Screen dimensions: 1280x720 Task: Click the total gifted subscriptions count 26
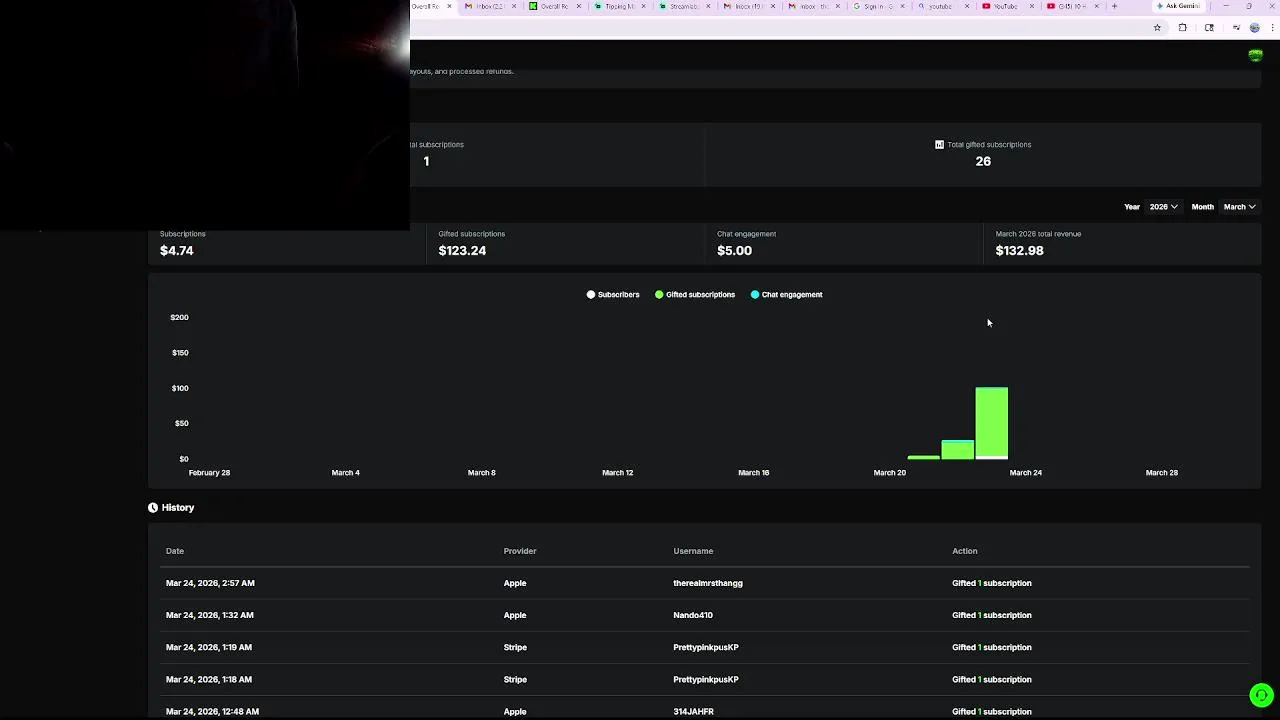tap(983, 162)
